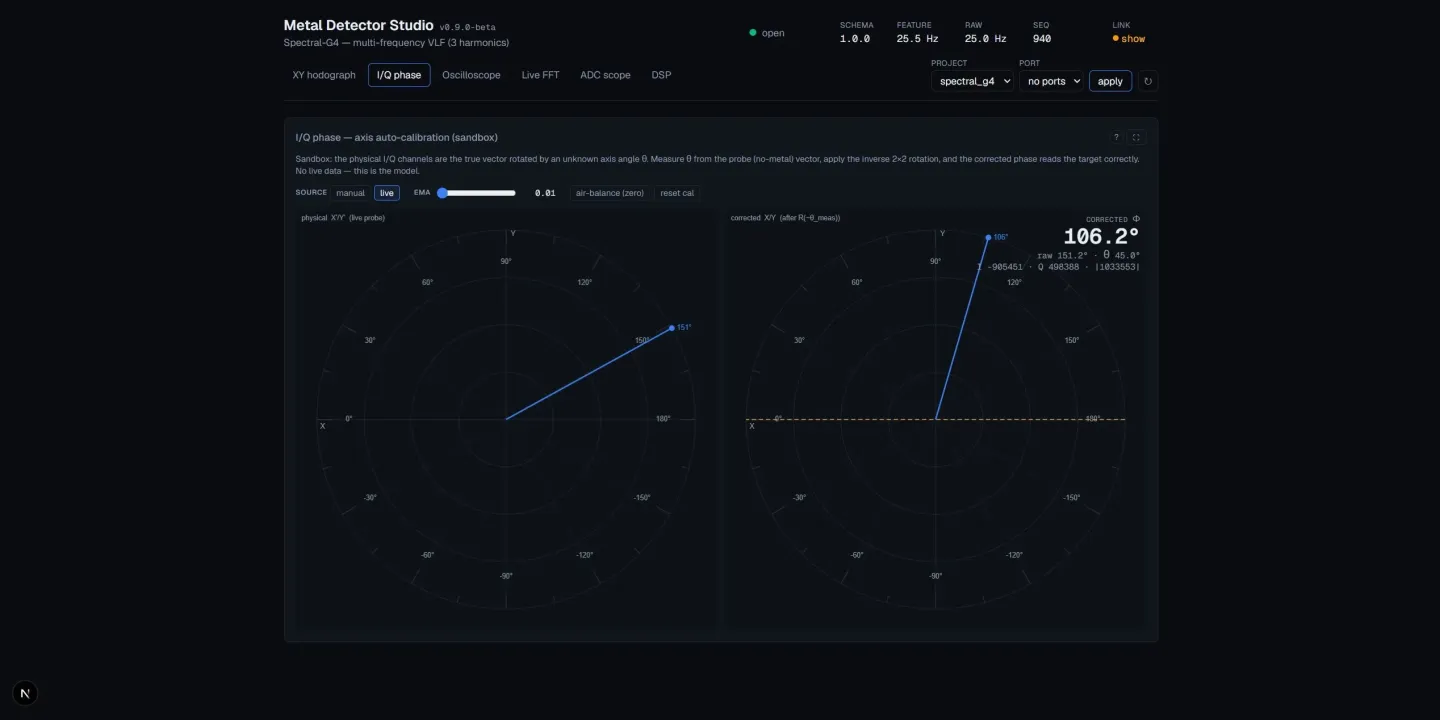Click the Next.js N logo badge
The height and width of the screenshot is (720, 1440).
click(25, 694)
